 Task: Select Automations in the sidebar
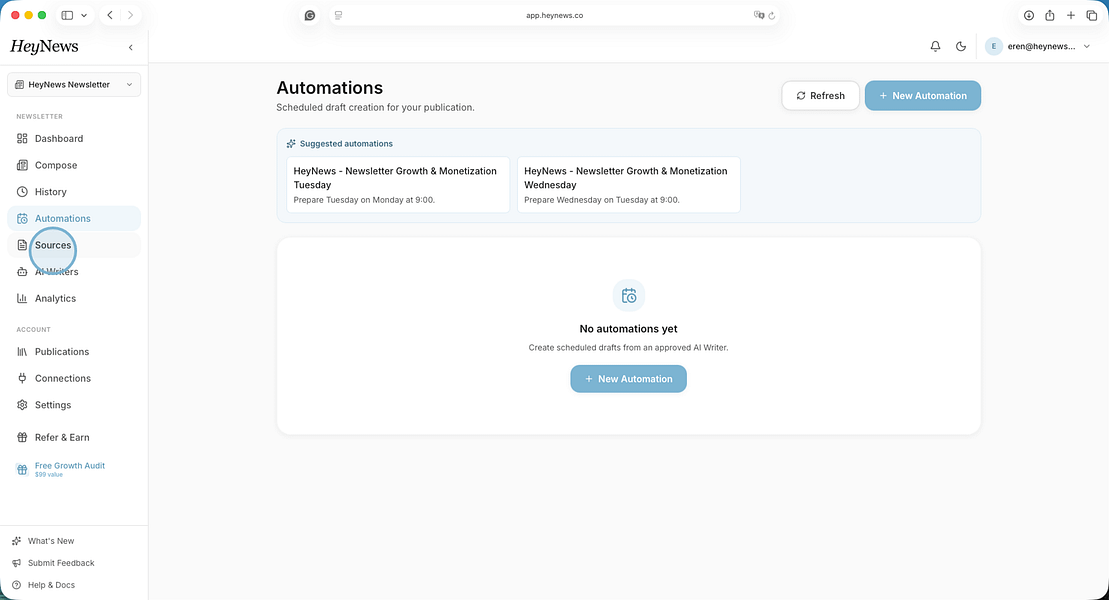(x=74, y=219)
